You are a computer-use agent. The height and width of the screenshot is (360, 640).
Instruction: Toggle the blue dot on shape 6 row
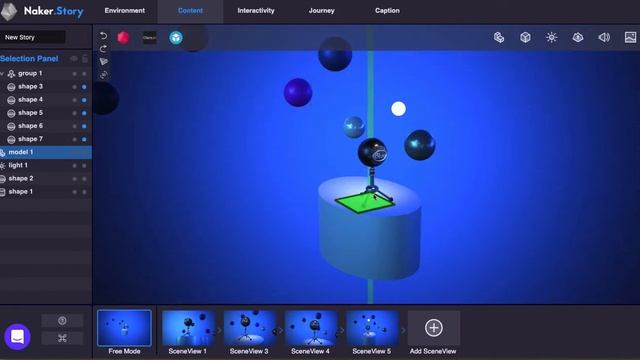[x=84, y=126]
